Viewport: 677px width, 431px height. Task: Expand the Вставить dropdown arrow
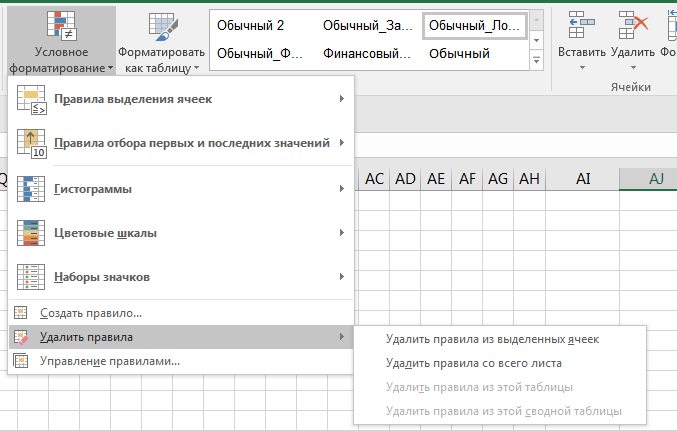coord(581,69)
